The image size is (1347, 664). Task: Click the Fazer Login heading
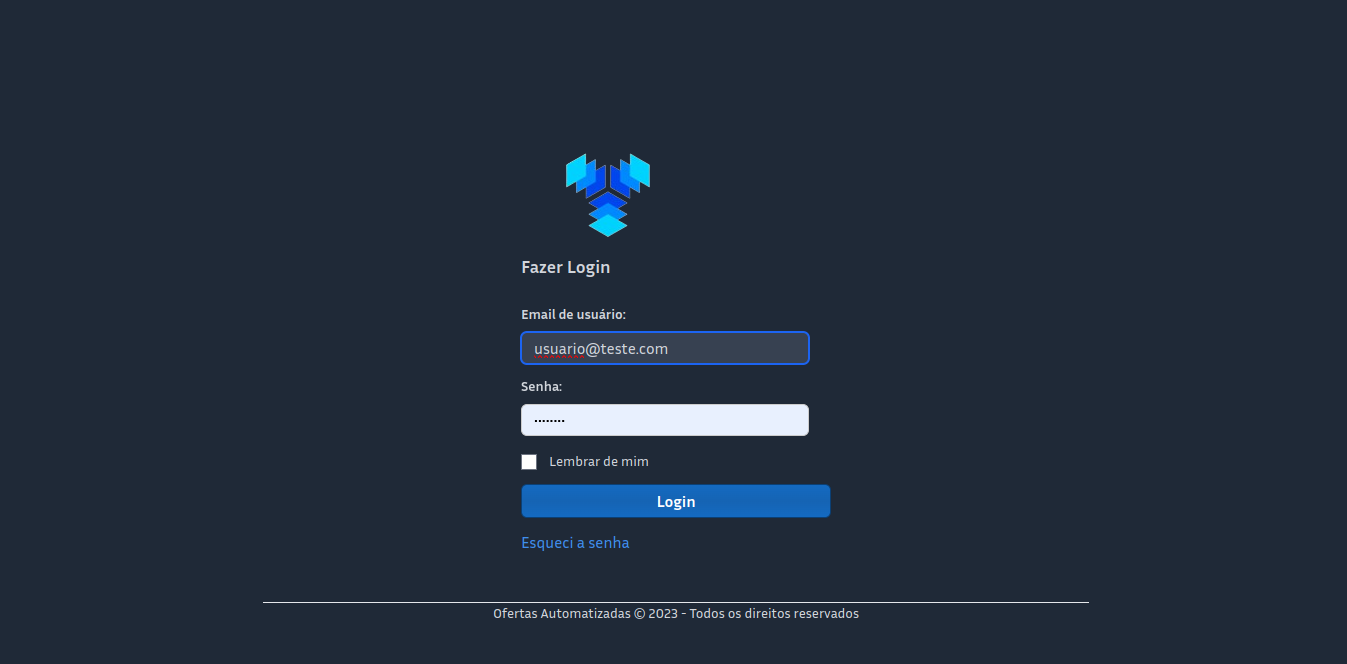point(565,267)
